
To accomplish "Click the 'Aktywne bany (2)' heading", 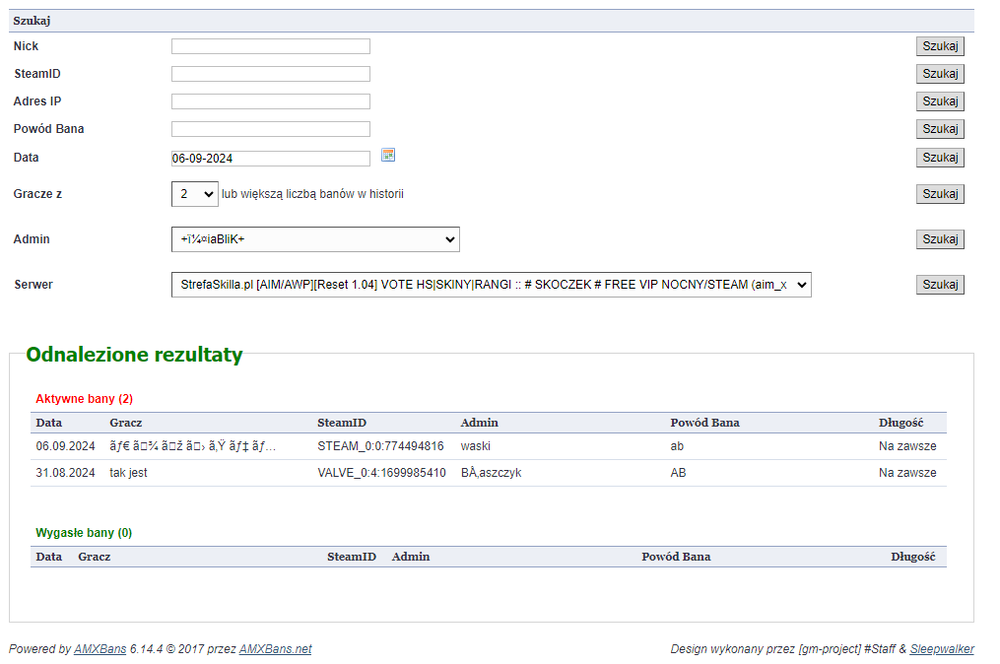I will [x=84, y=399].
